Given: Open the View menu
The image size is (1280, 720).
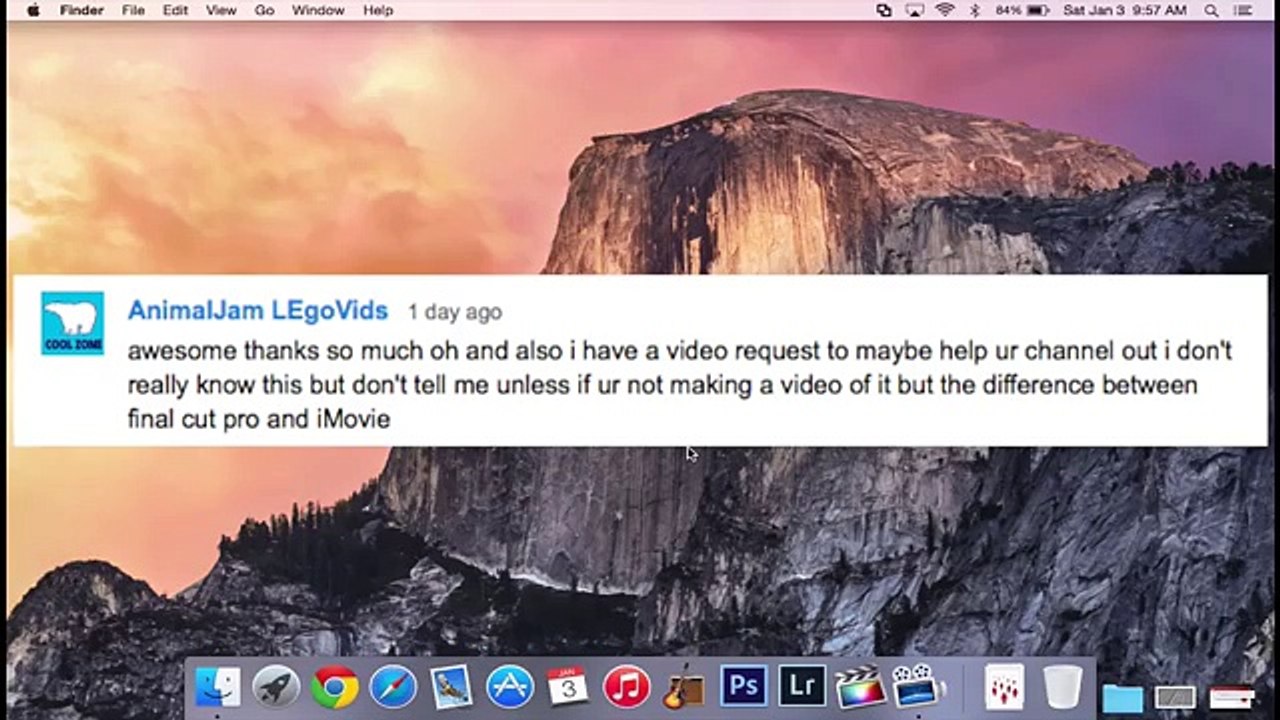Looking at the screenshot, I should 221,10.
